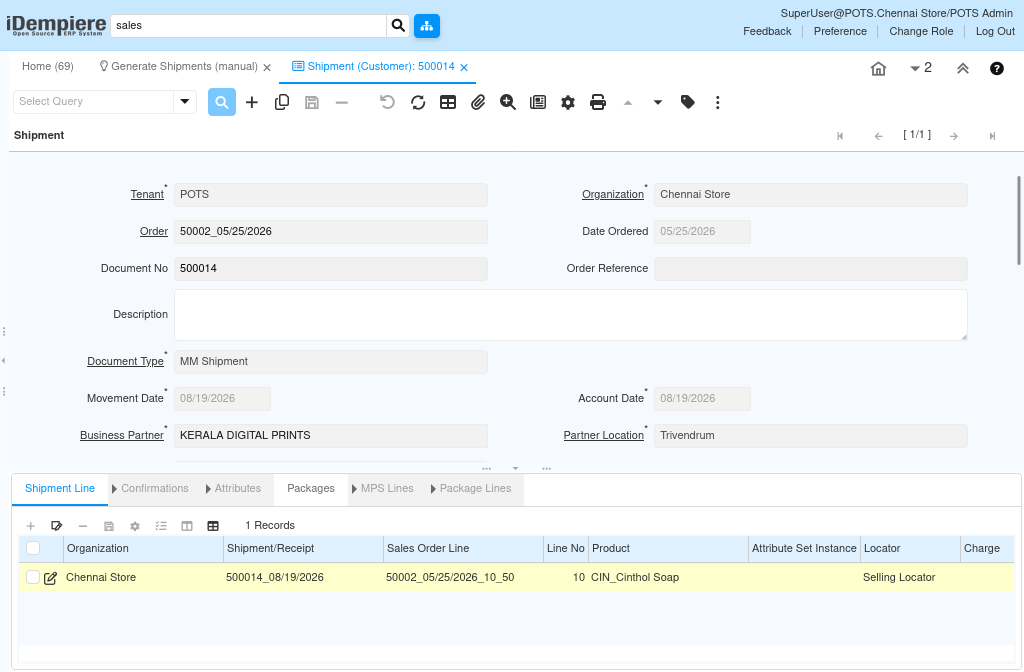Viewport: 1024px width, 672px height.
Task: Close the Shipment (Customer) tab
Action: (x=464, y=67)
